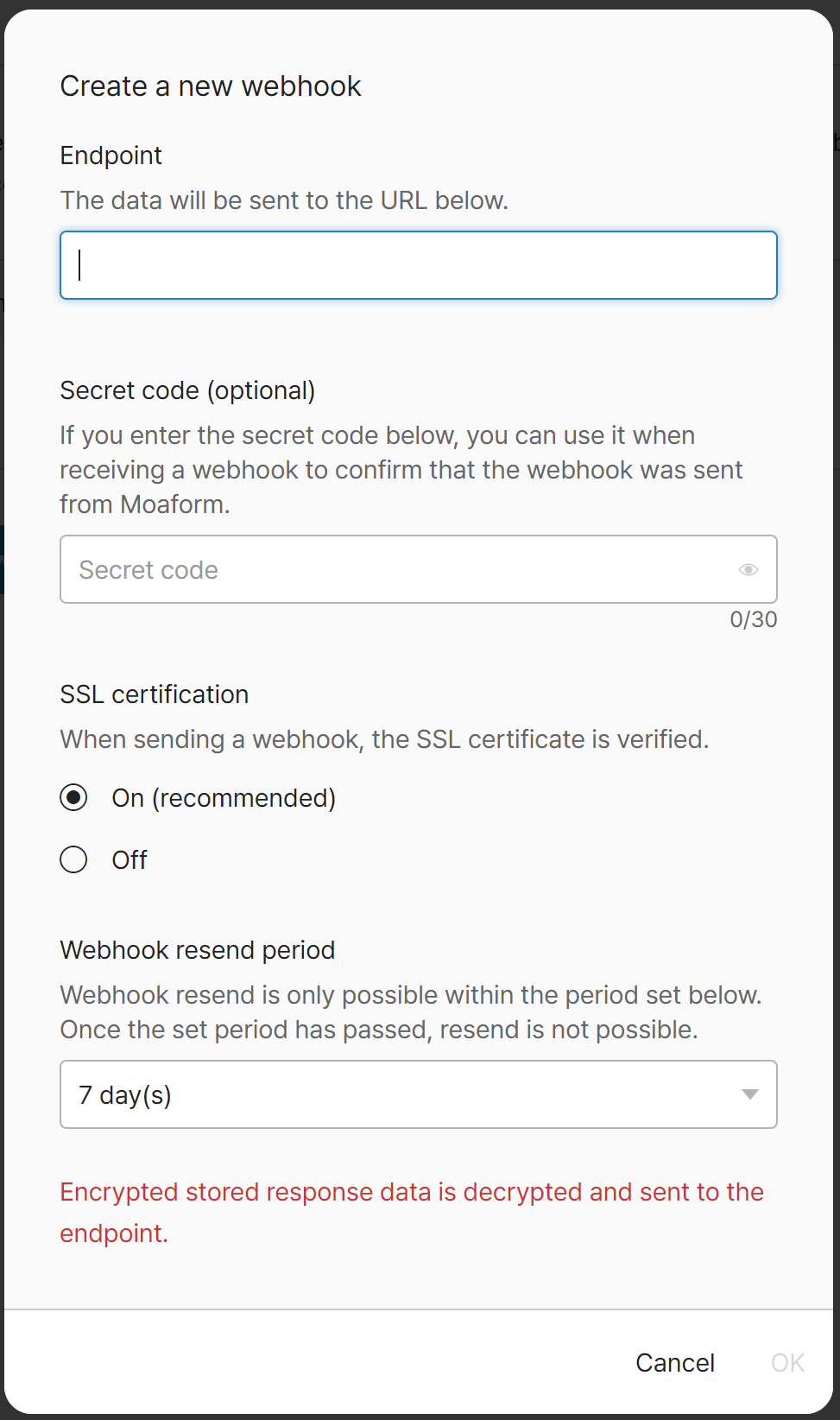Image resolution: width=840 pixels, height=1420 pixels.
Task: Click the Webhook resend period heading
Action: 197,950
